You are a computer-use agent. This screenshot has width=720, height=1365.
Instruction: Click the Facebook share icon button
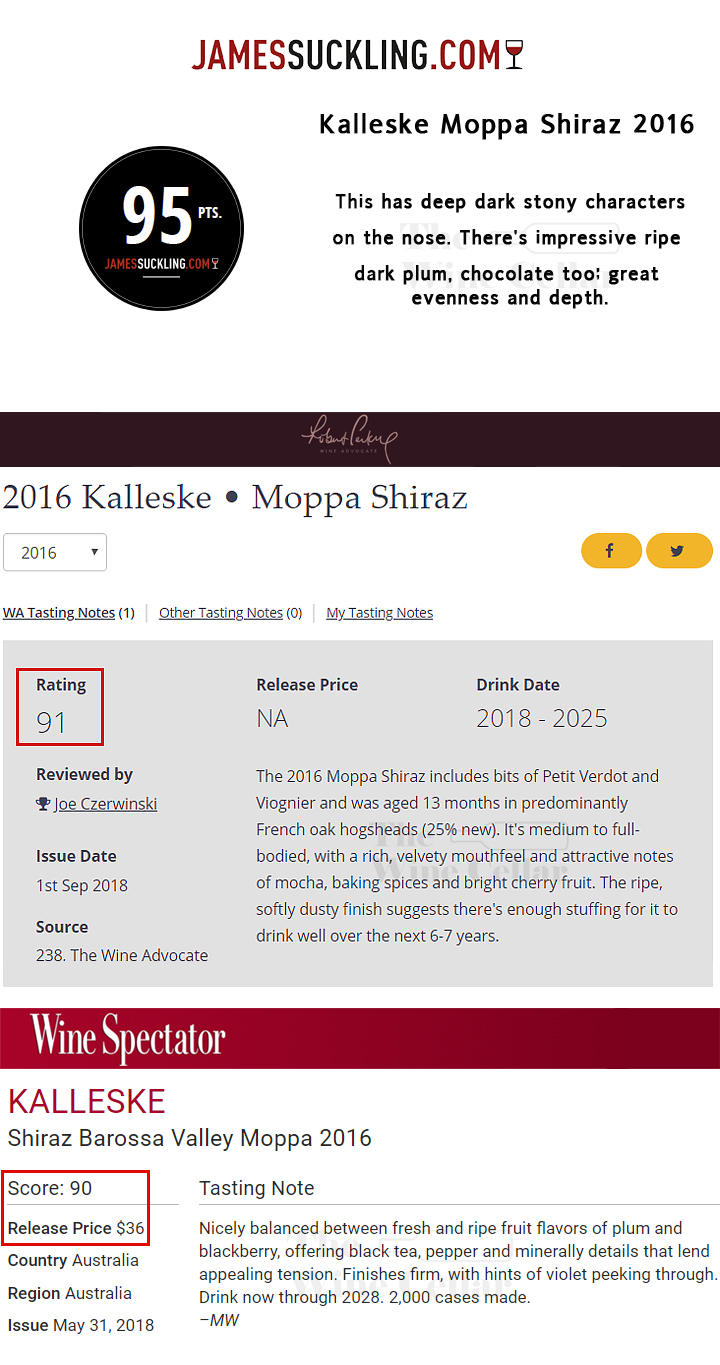point(611,551)
